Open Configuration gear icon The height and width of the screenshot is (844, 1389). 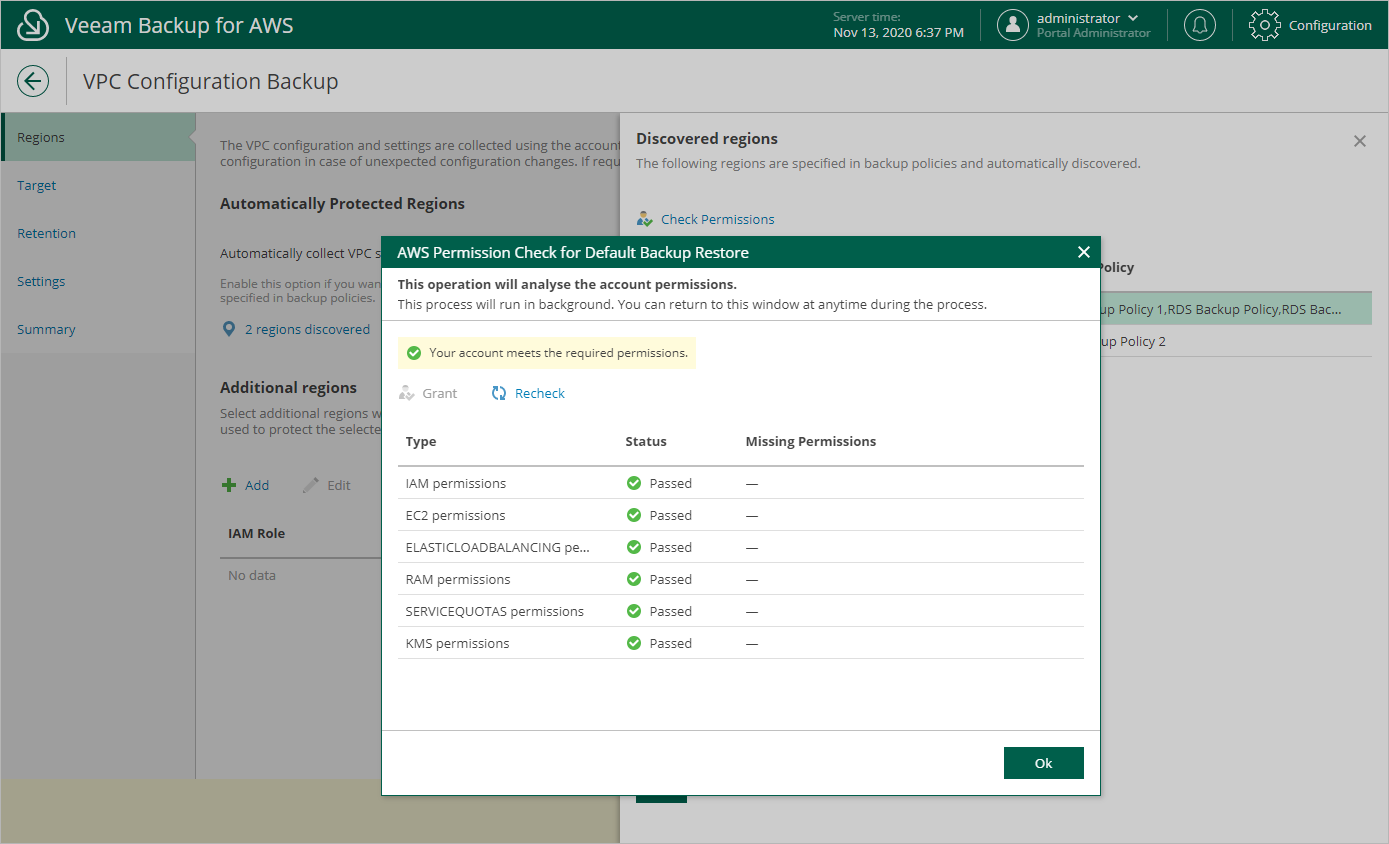pos(1265,25)
